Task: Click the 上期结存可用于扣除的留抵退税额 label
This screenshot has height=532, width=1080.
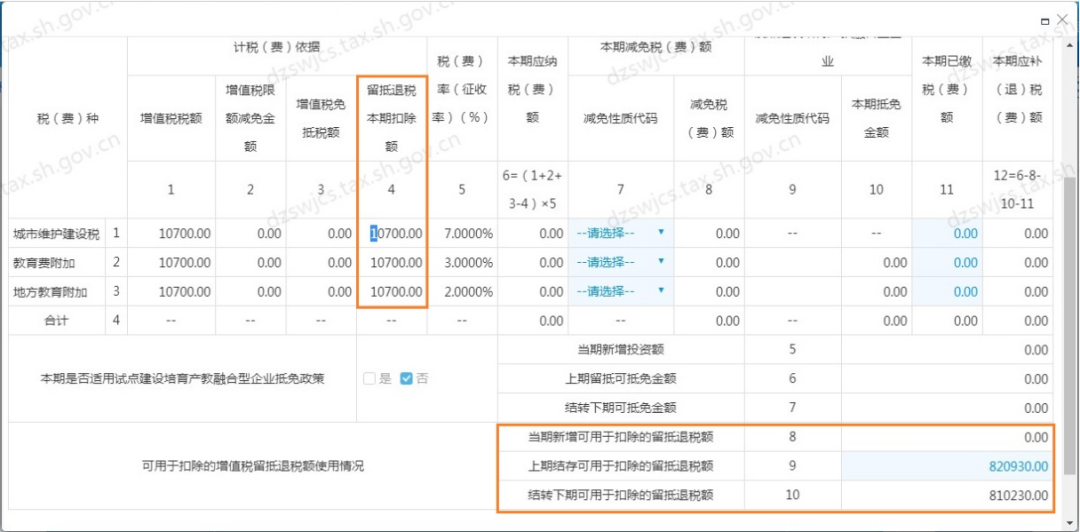Action: point(621,467)
